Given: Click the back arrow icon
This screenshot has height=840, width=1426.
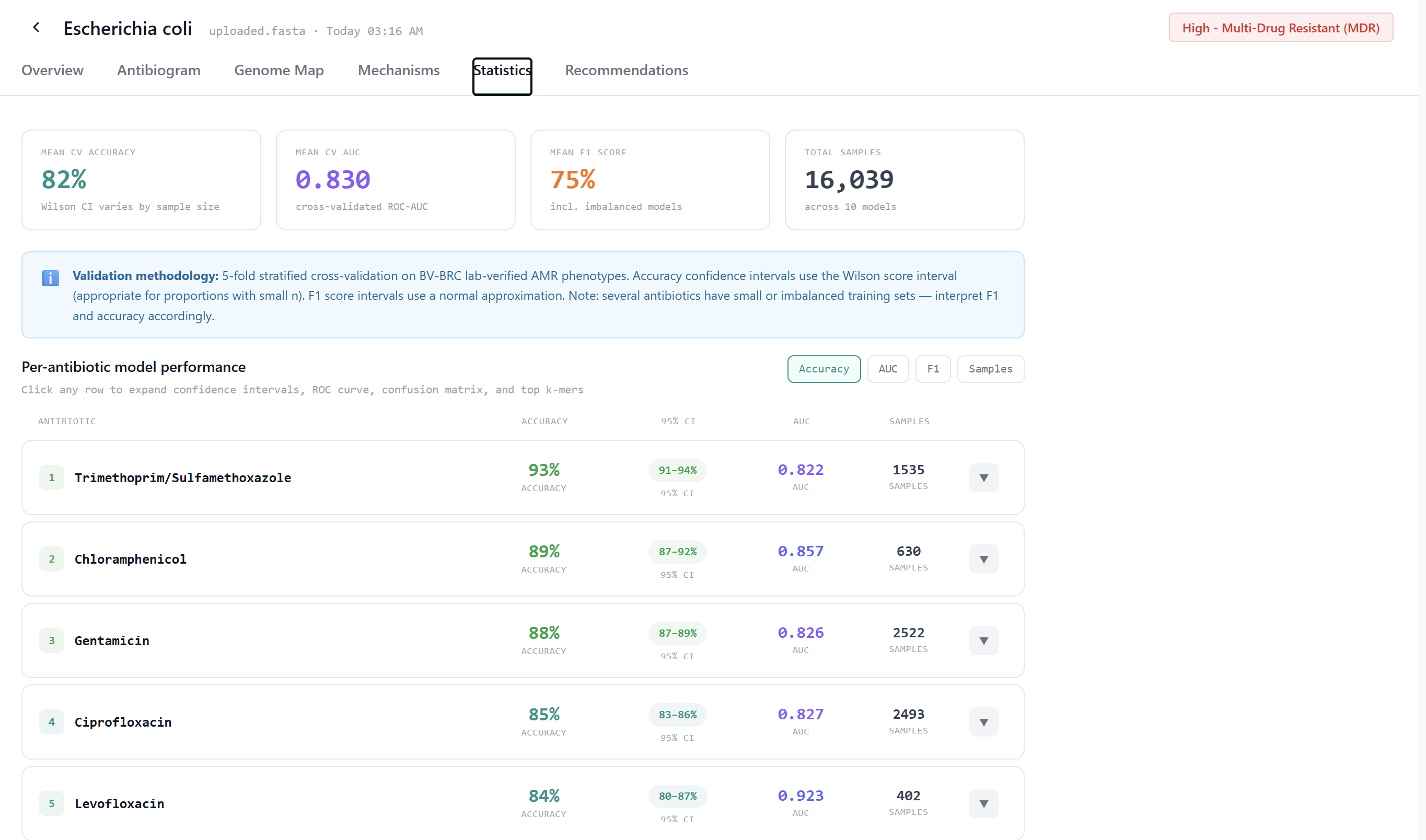Looking at the screenshot, I should [36, 27].
